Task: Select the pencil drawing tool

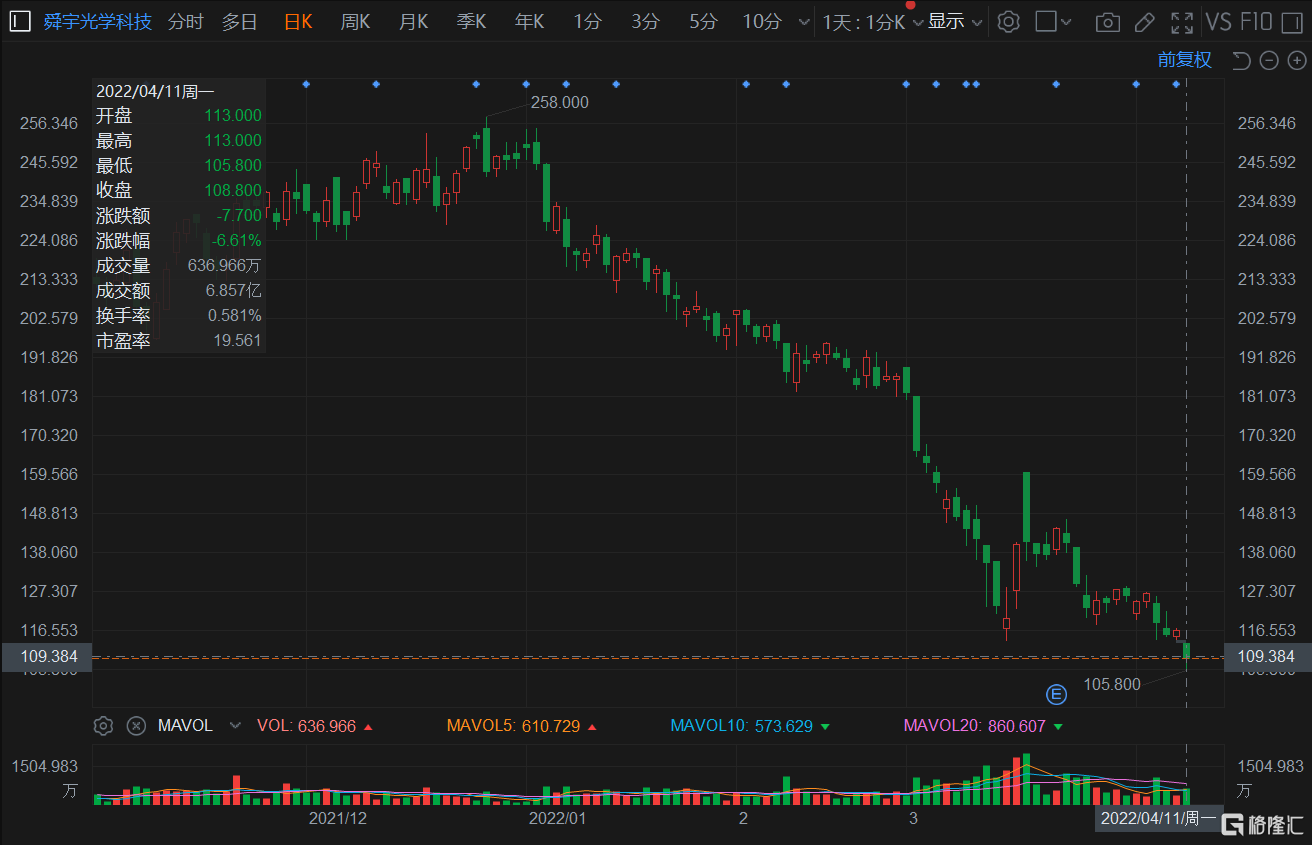Action: [x=1145, y=22]
